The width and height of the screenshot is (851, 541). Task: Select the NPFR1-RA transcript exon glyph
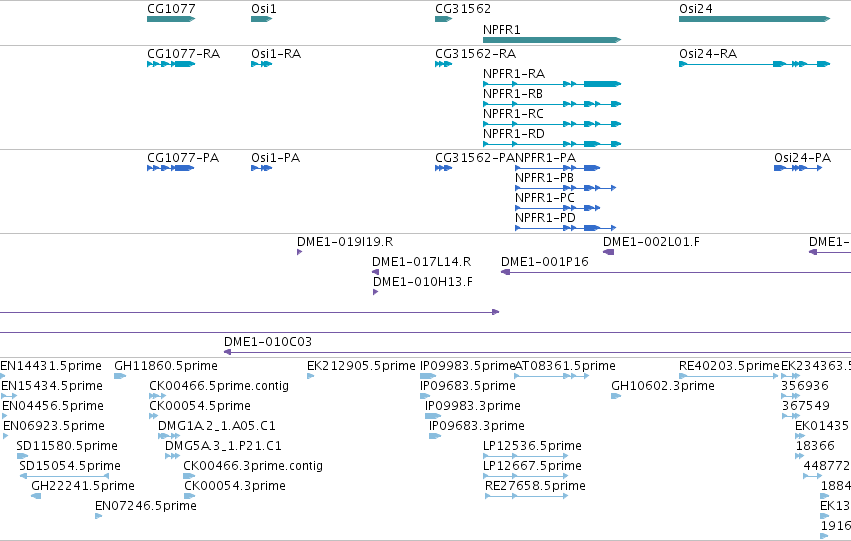click(x=552, y=84)
